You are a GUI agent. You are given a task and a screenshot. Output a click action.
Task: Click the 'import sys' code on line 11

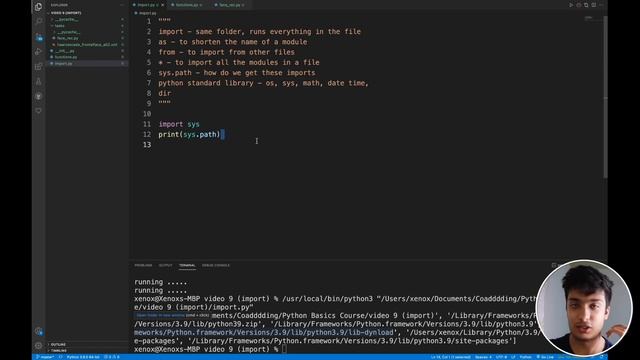[x=179, y=124]
